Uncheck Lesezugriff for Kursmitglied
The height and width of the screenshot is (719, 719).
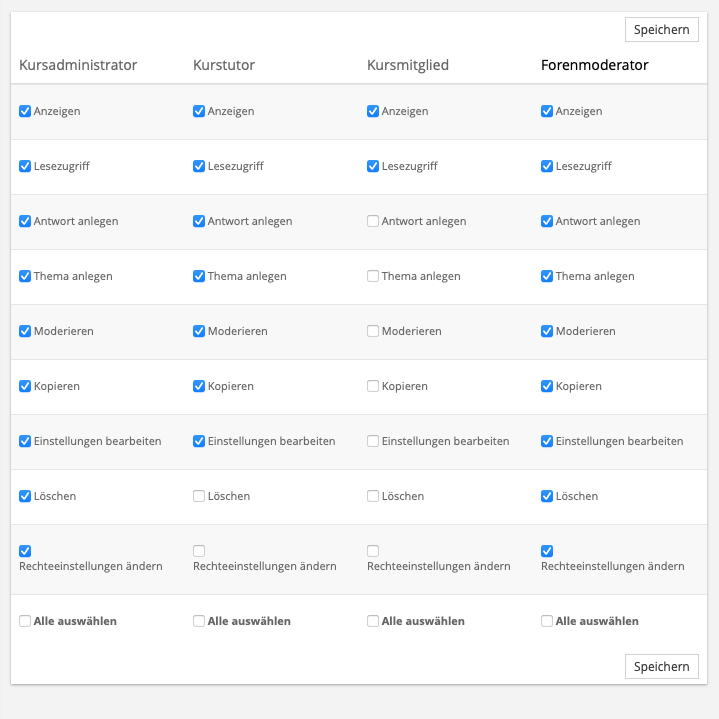point(373,166)
